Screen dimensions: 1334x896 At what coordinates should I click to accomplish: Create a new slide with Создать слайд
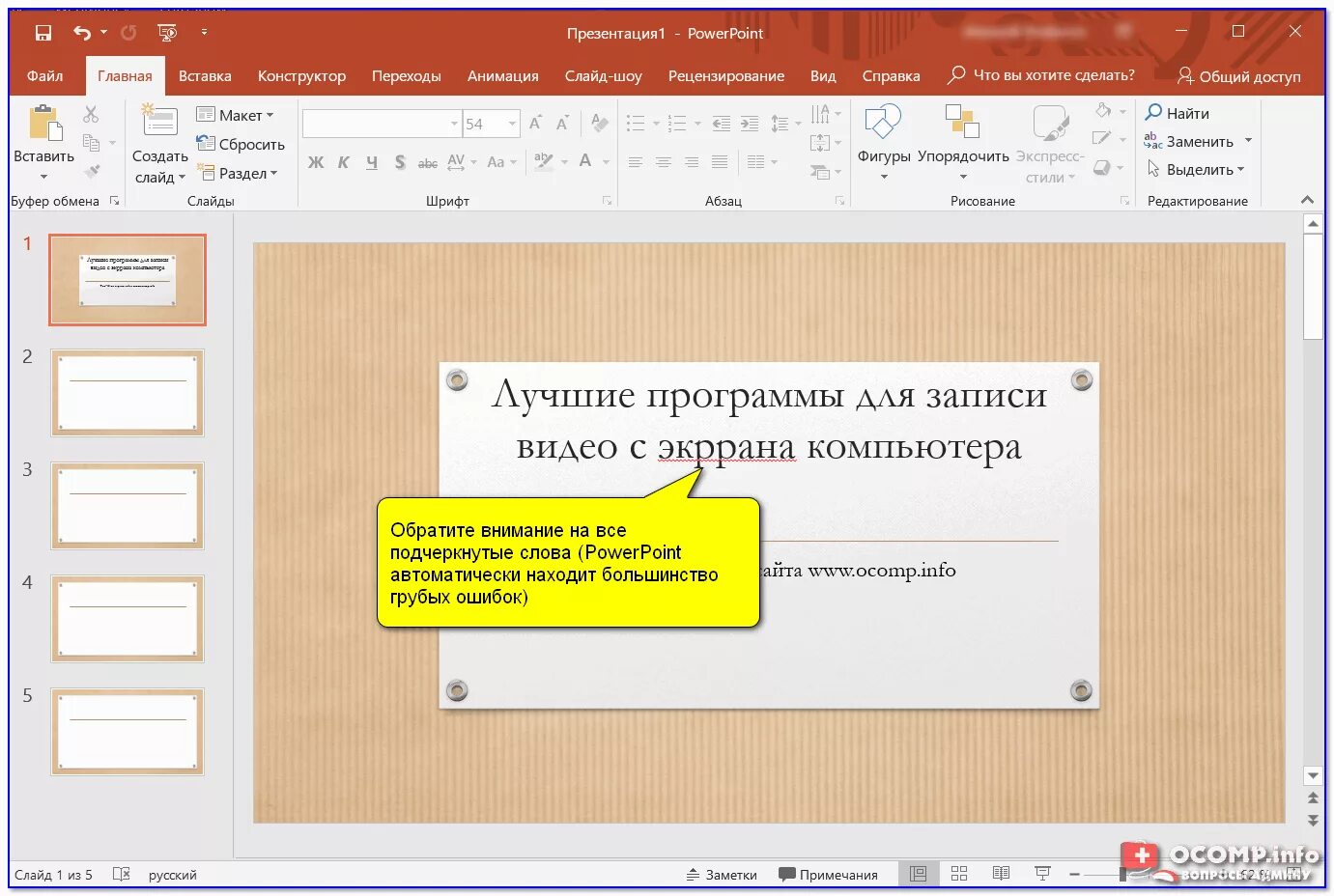tap(160, 144)
